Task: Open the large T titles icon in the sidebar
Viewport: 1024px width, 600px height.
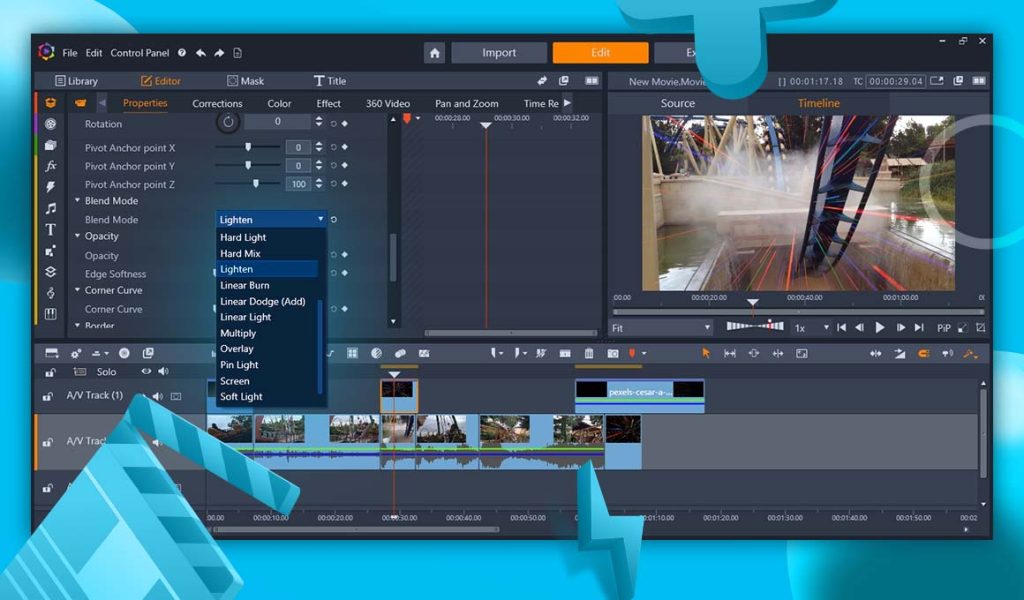Action: coord(50,230)
